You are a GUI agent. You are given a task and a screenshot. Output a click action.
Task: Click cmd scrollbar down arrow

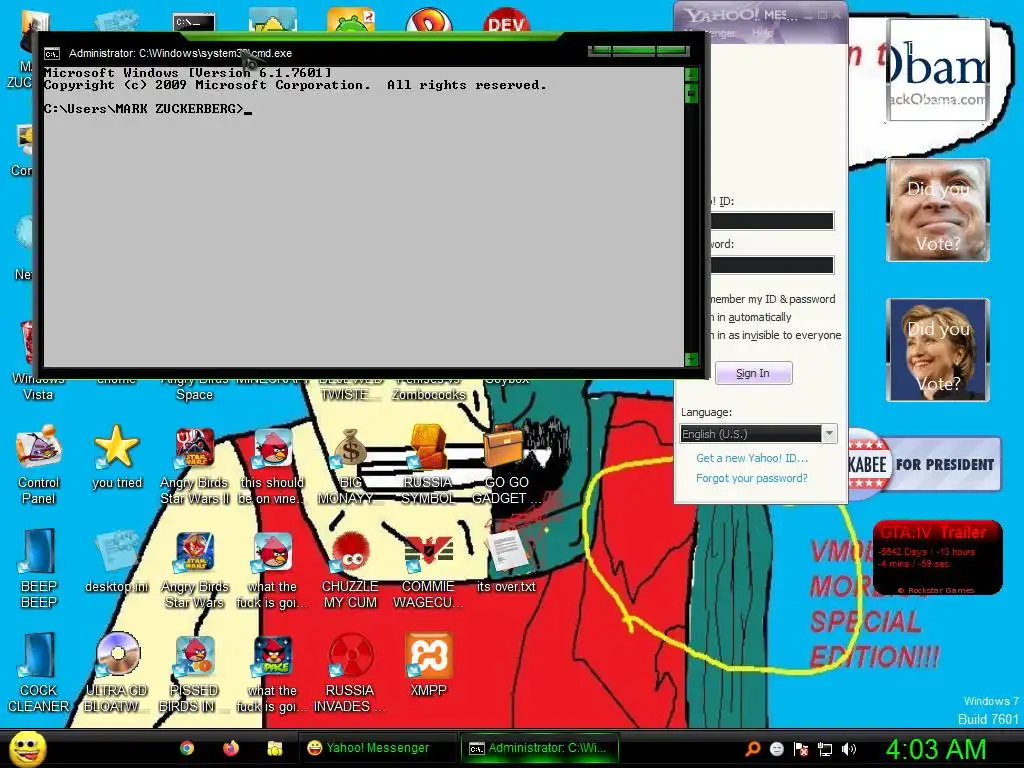pyautogui.click(x=692, y=359)
